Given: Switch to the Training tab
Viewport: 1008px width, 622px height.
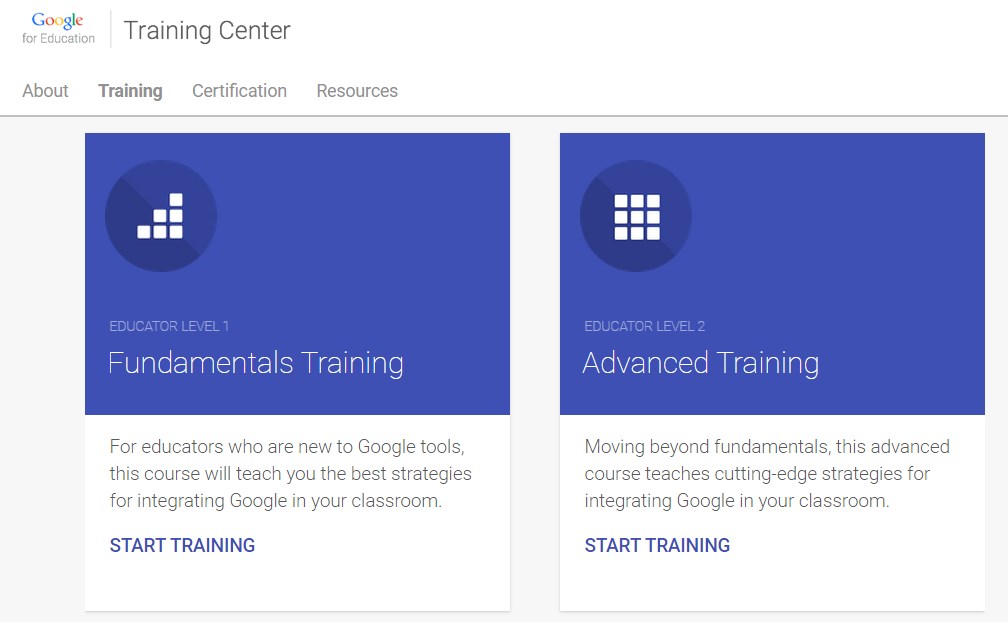Looking at the screenshot, I should pyautogui.click(x=130, y=91).
